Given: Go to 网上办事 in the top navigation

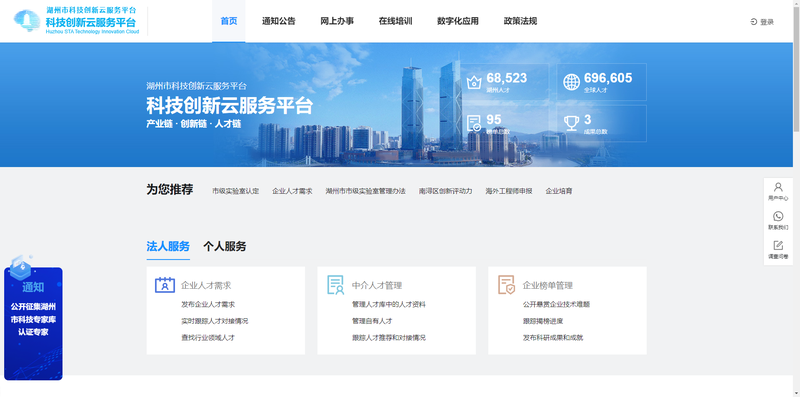Looking at the screenshot, I should (x=337, y=21).
